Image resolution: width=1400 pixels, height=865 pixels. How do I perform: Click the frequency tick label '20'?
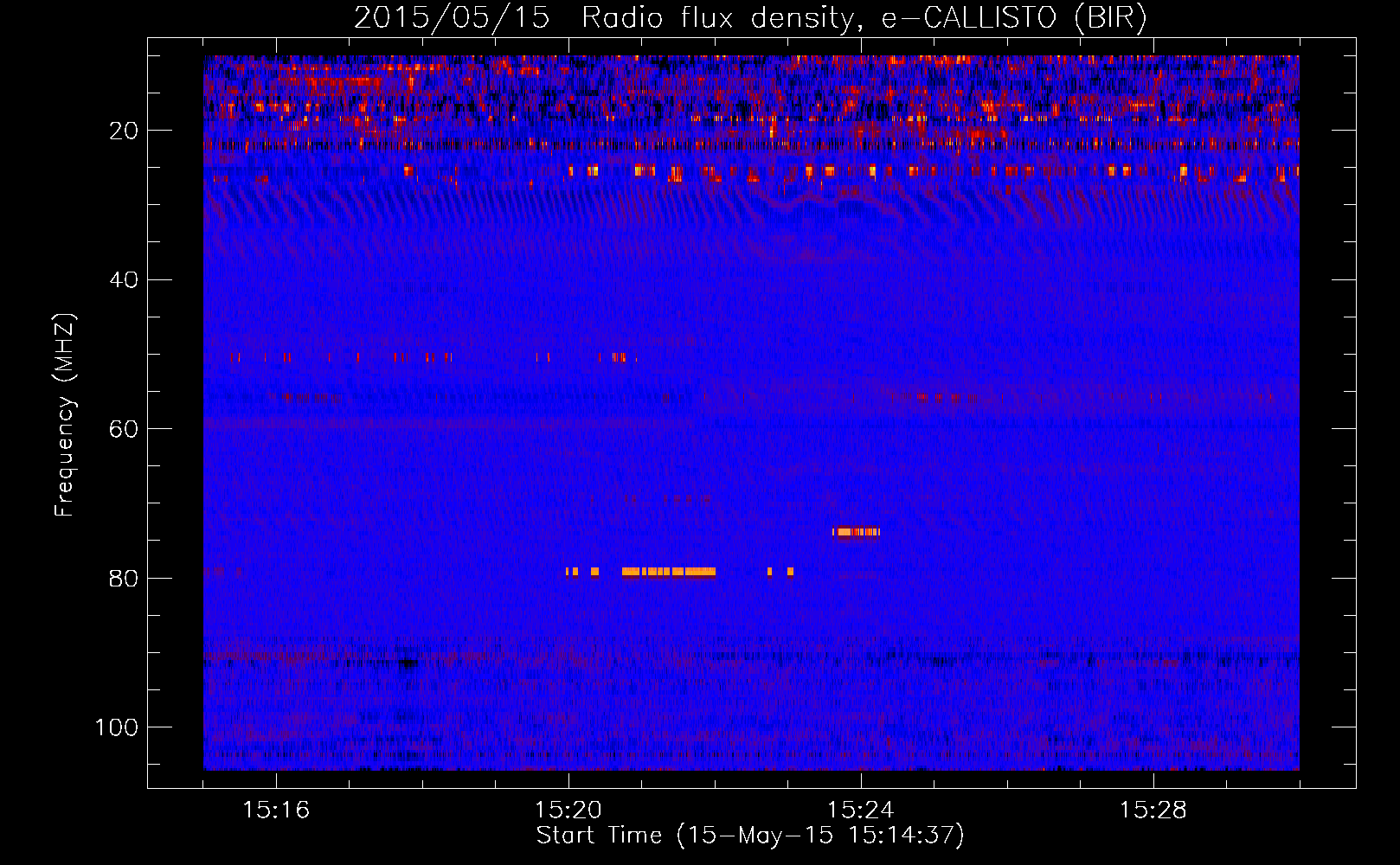[x=125, y=131]
